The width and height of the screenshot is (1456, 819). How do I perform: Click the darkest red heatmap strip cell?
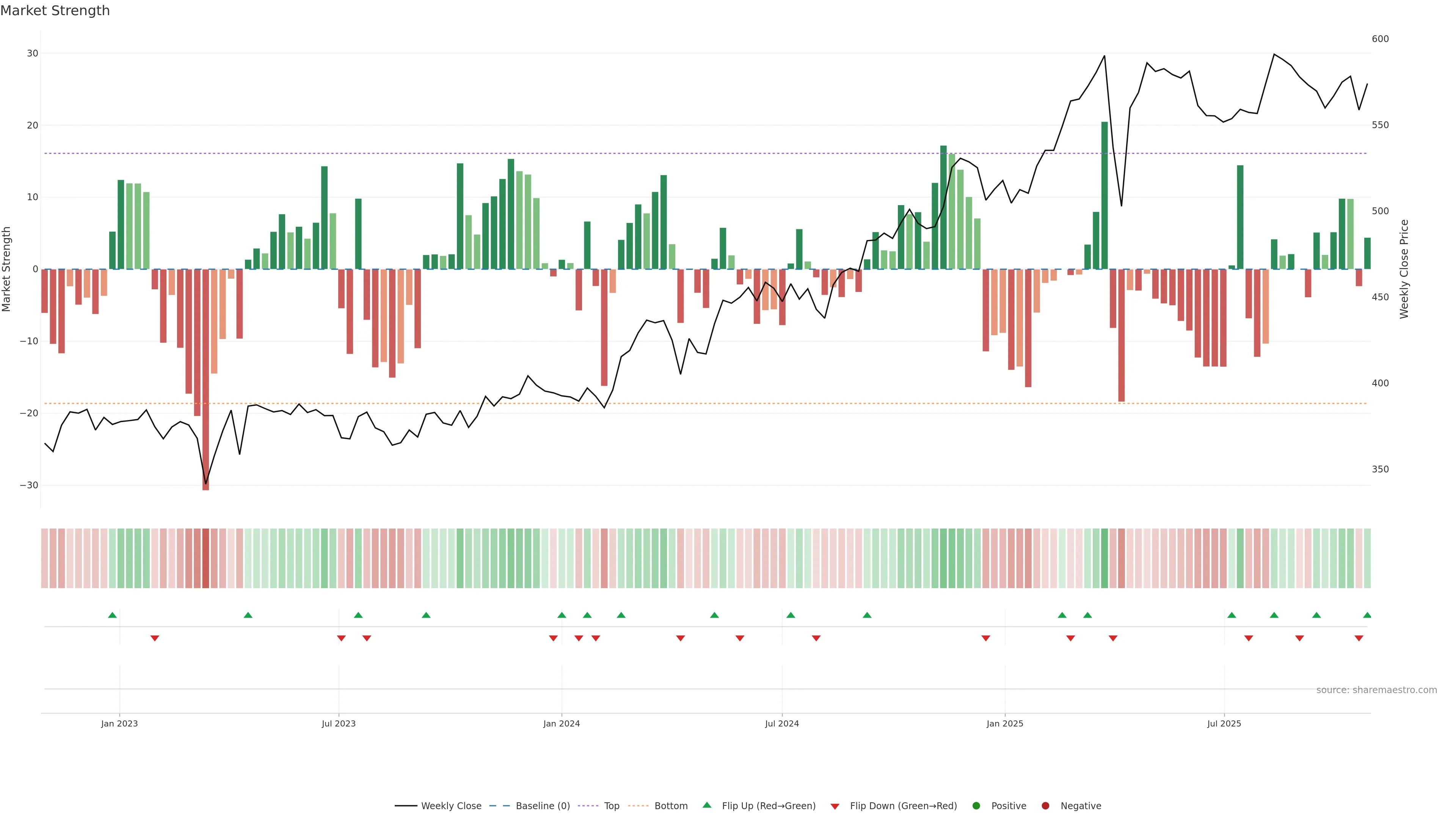point(206,559)
